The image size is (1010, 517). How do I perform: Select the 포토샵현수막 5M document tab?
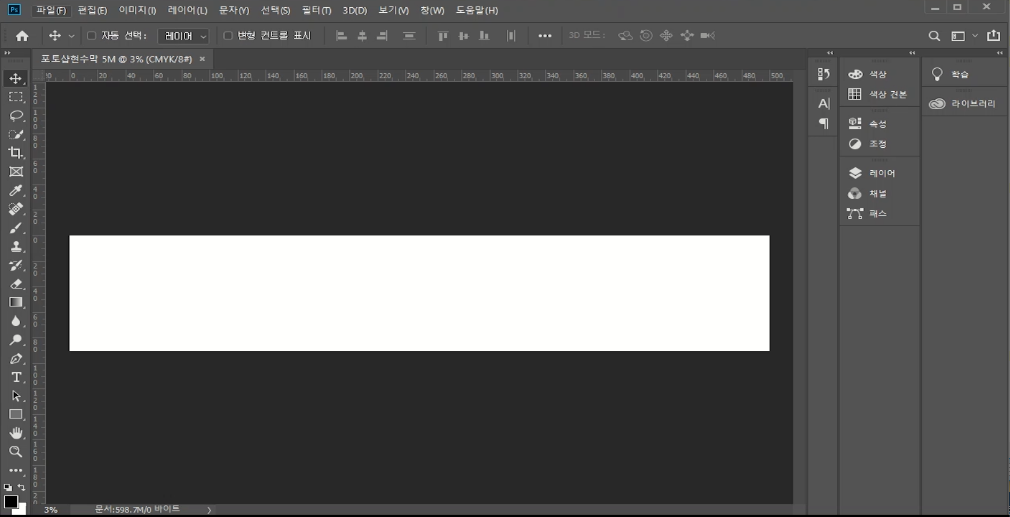pyautogui.click(x=116, y=59)
